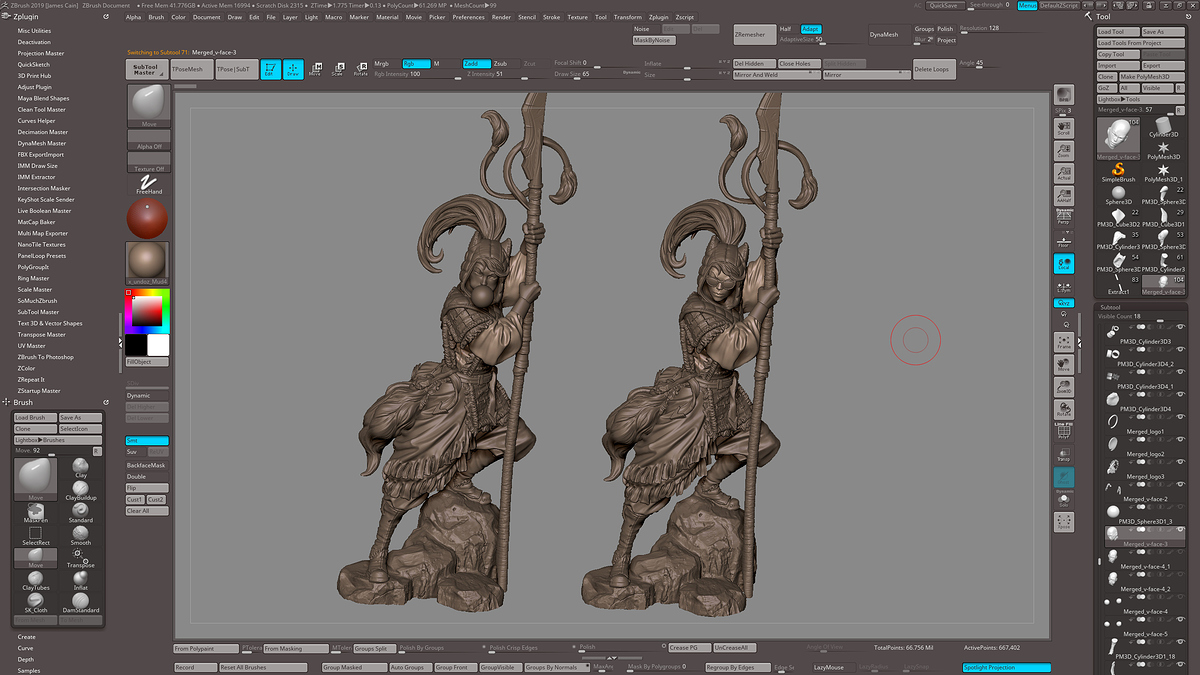Screen dimensions: 1200x675
Task: Toggle the XYZ rotation mode
Action: [1064, 302]
